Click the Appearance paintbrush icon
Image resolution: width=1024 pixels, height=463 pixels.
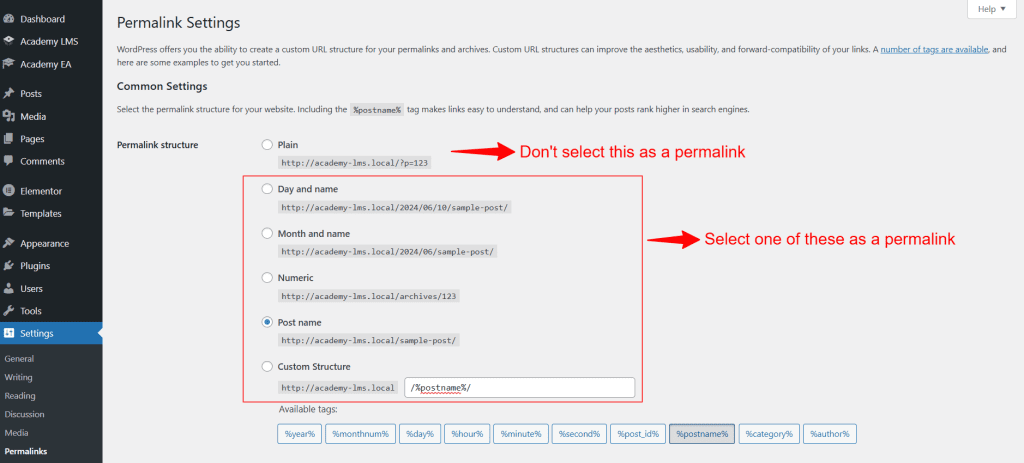[x=8, y=244]
